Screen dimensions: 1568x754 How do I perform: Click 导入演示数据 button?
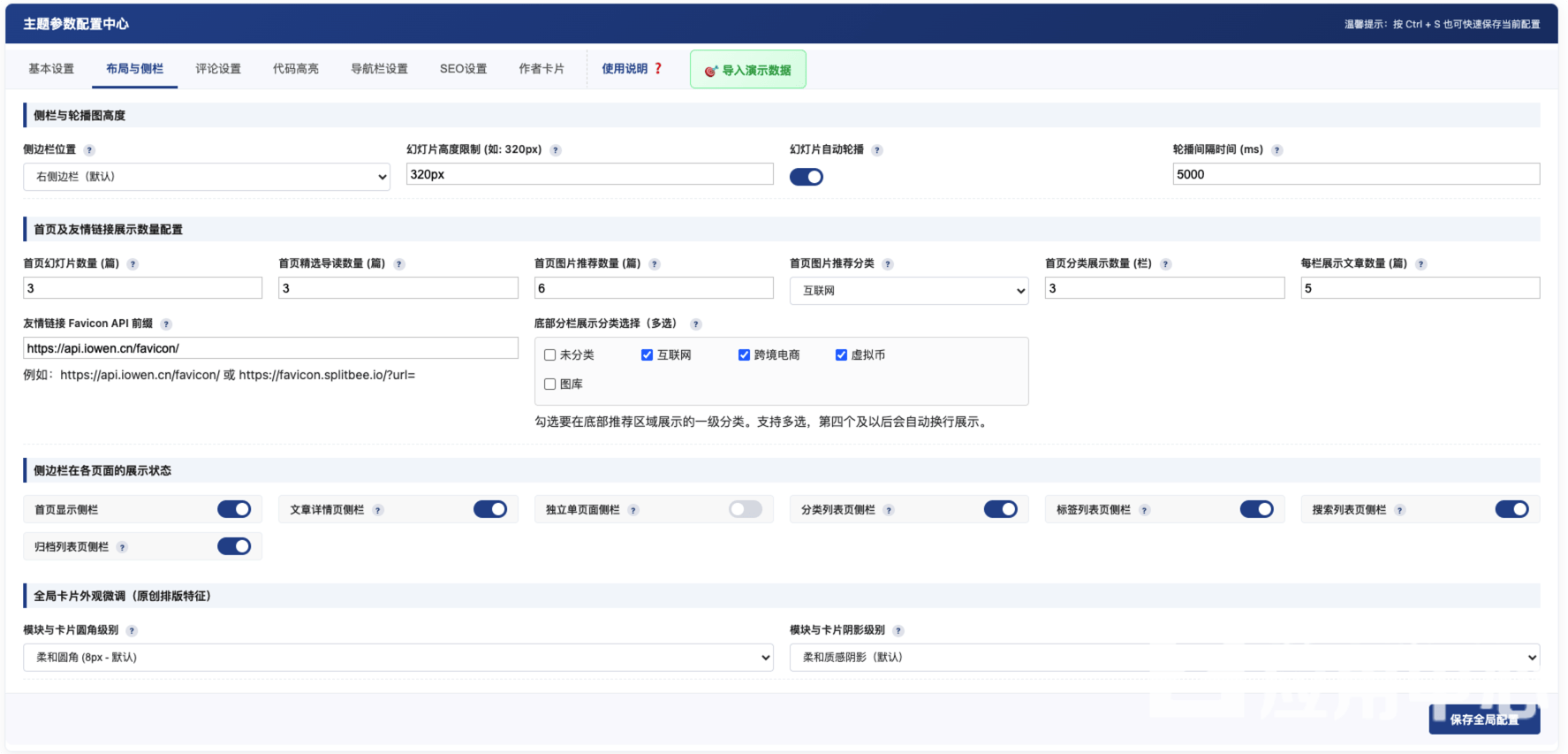click(748, 70)
